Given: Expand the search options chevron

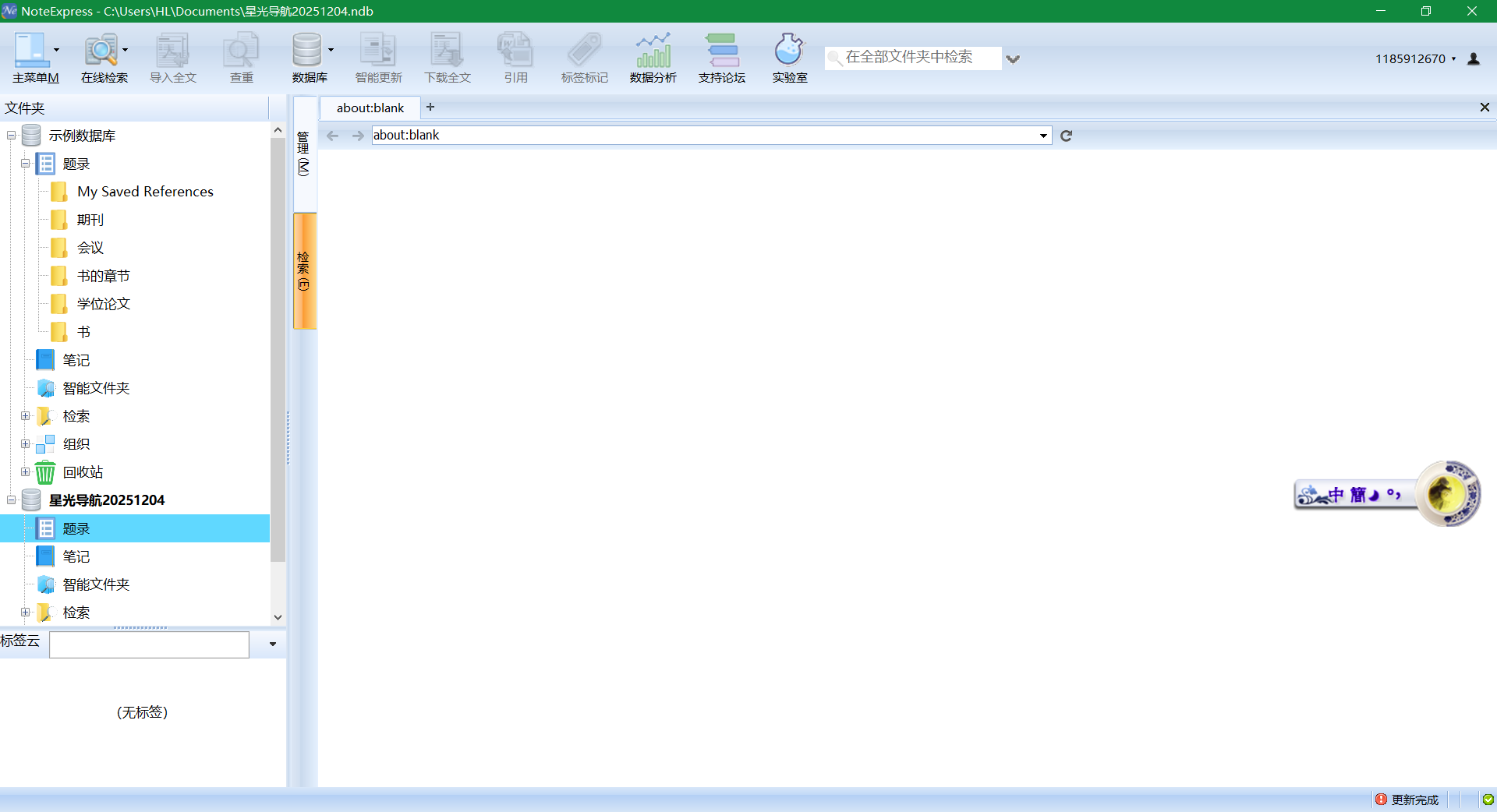Looking at the screenshot, I should click(x=1013, y=59).
